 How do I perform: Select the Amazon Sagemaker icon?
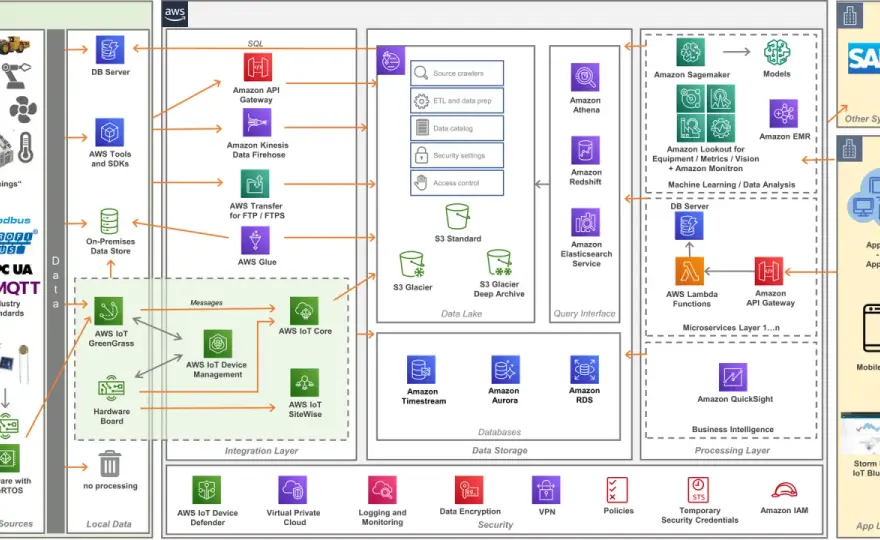click(x=690, y=52)
